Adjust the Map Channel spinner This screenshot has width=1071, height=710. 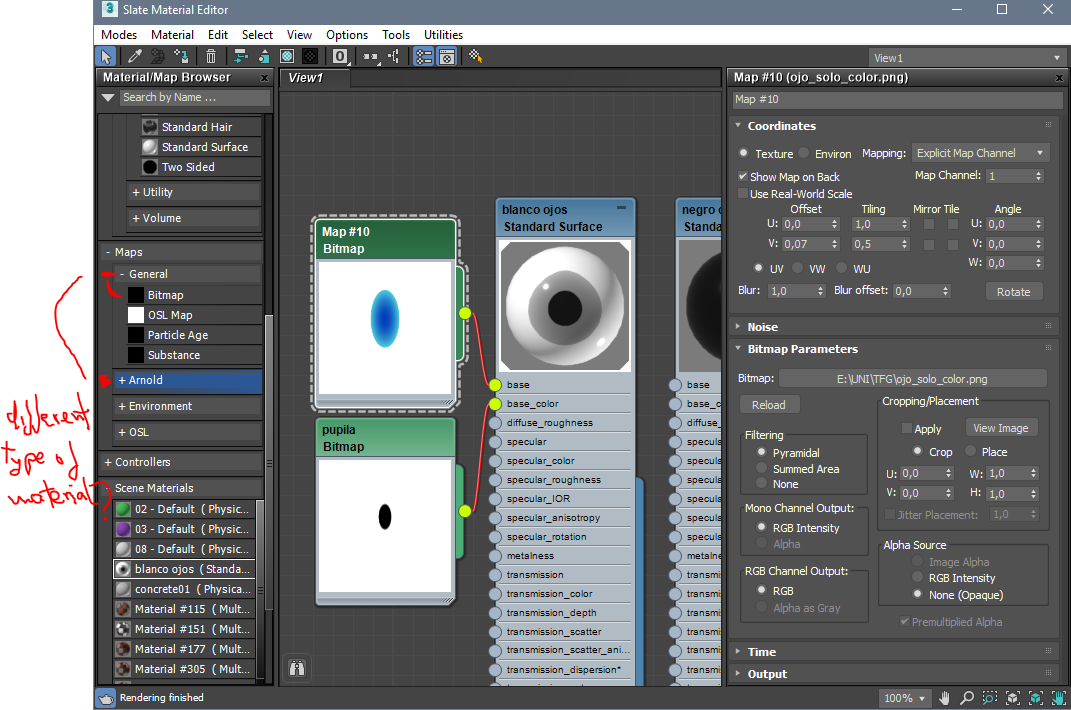click(x=1038, y=176)
